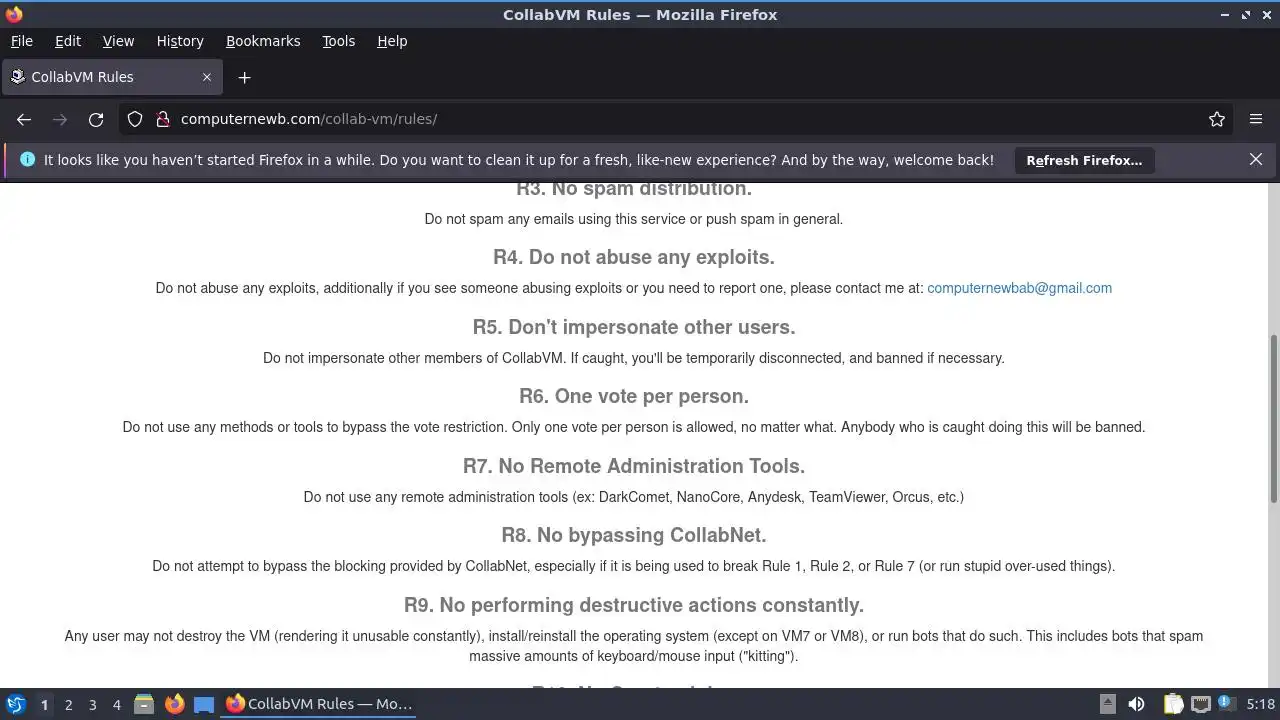Click the sentence about blocking provided by CollabNet
1280x720 pixels.
pyautogui.click(x=634, y=566)
